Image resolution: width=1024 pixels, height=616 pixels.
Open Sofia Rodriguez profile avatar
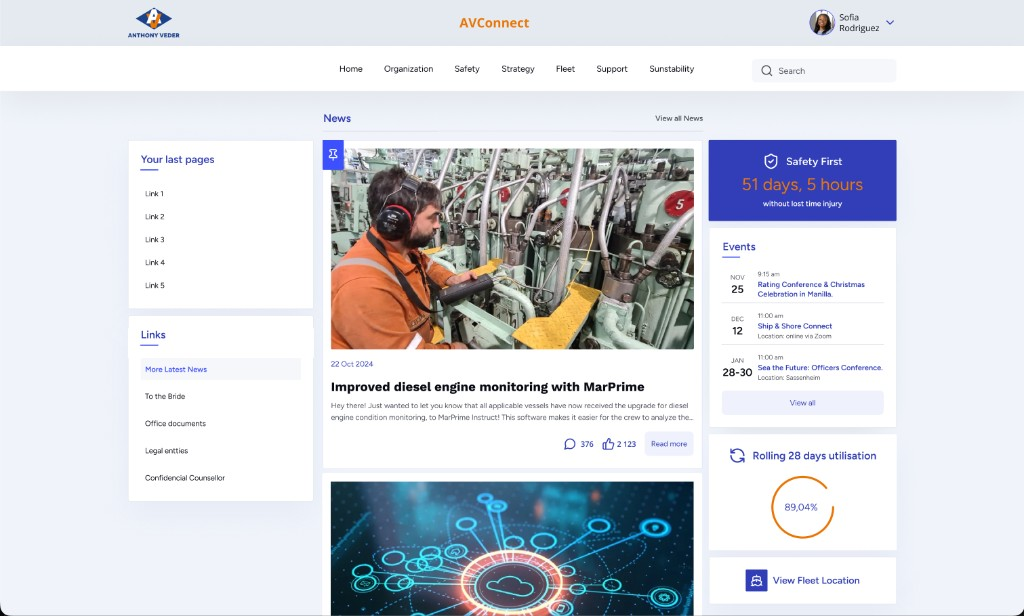(x=822, y=22)
